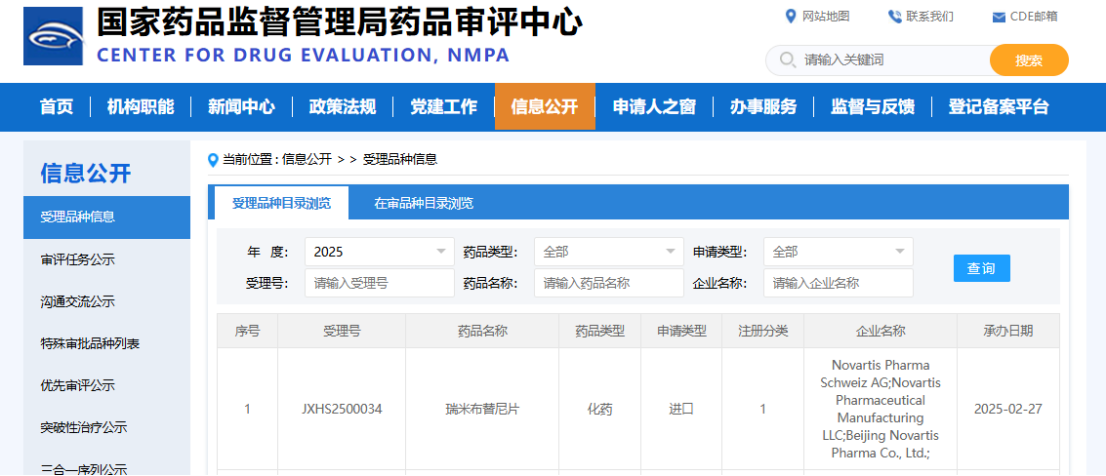Click the site map pin icon
The image size is (1106, 476).
pyautogui.click(x=791, y=16)
